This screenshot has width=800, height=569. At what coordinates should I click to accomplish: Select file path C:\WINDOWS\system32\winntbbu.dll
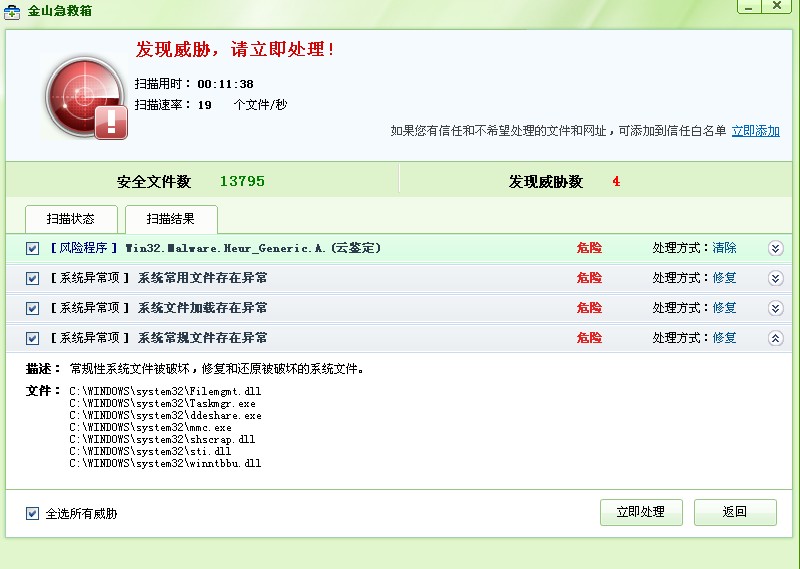click(x=165, y=463)
